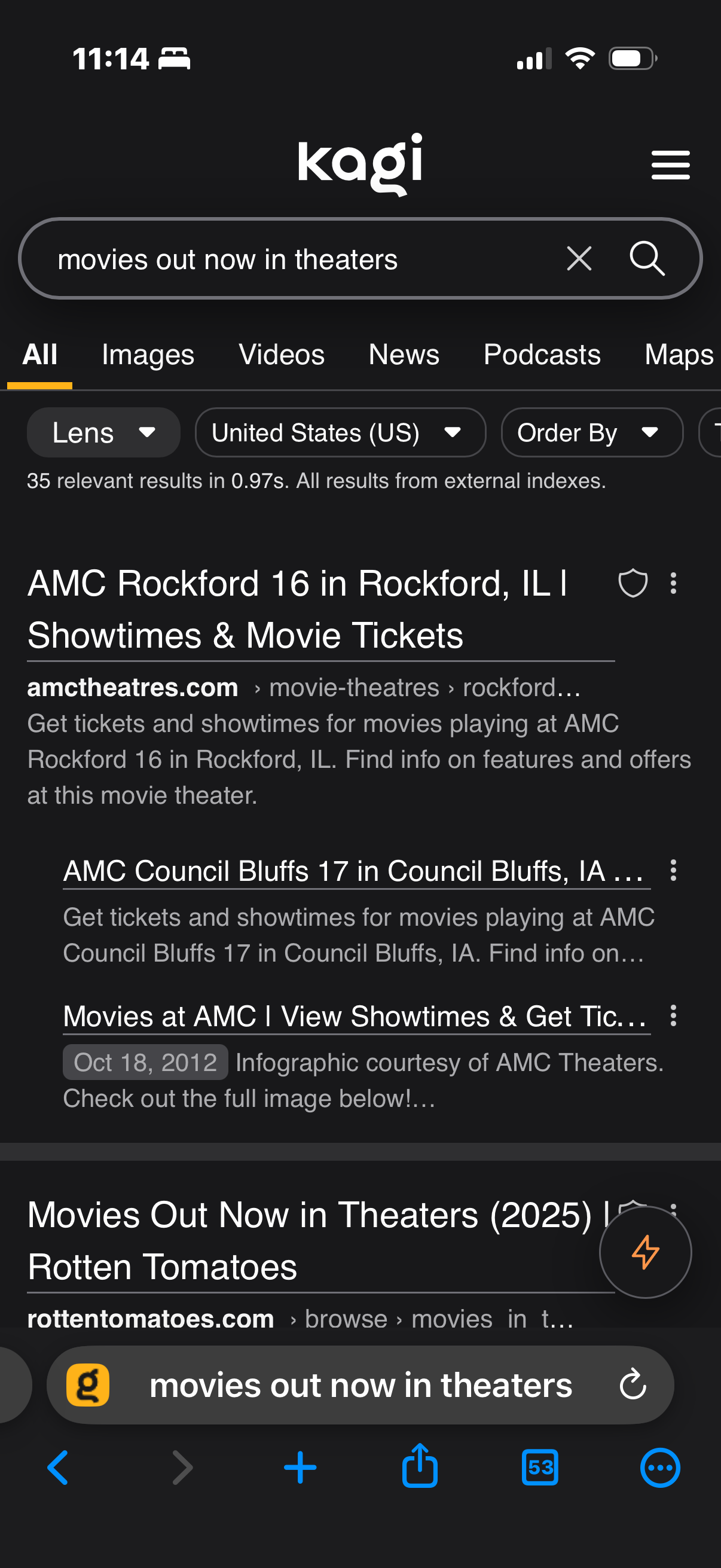Reload the page using the refresh icon
This screenshot has width=721, height=1568.
[x=632, y=1385]
